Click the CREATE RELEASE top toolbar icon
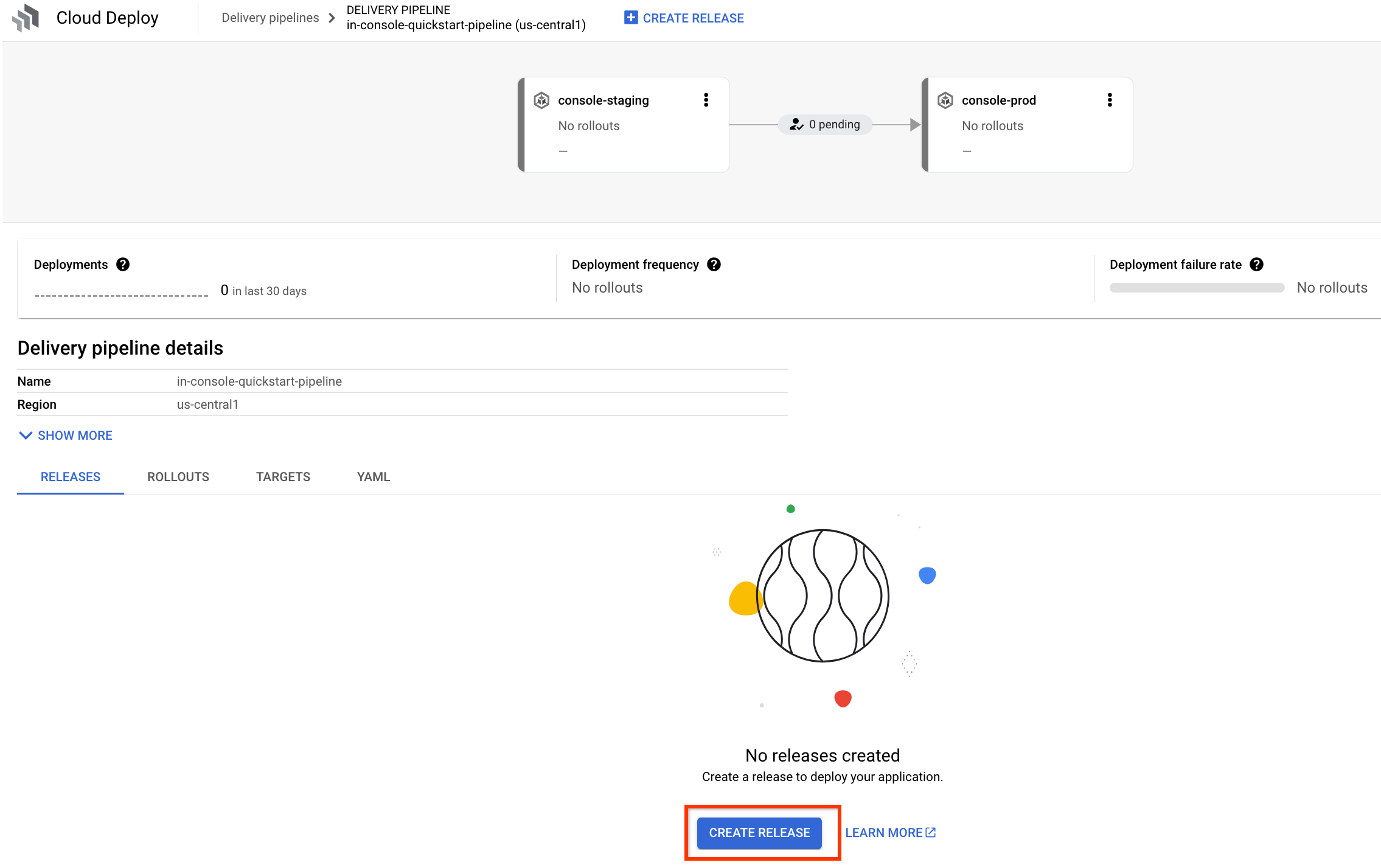This screenshot has height=868, width=1381. coord(685,17)
